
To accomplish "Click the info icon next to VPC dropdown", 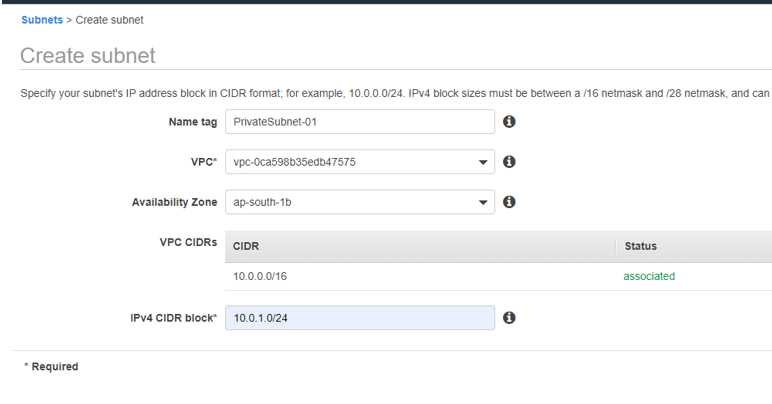I will 508,161.
